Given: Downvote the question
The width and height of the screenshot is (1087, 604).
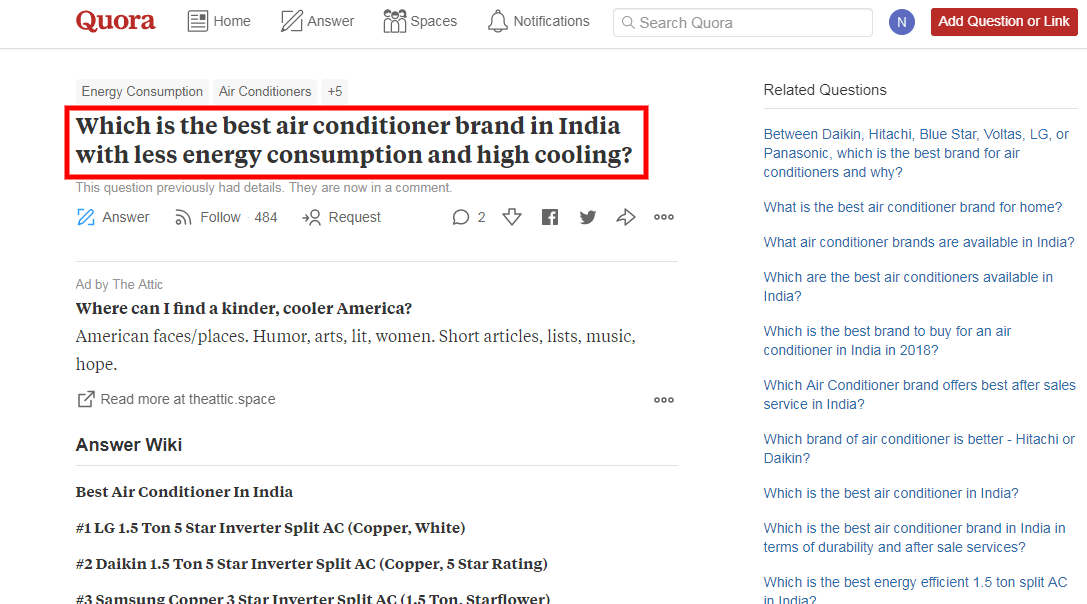Looking at the screenshot, I should click(x=512, y=217).
